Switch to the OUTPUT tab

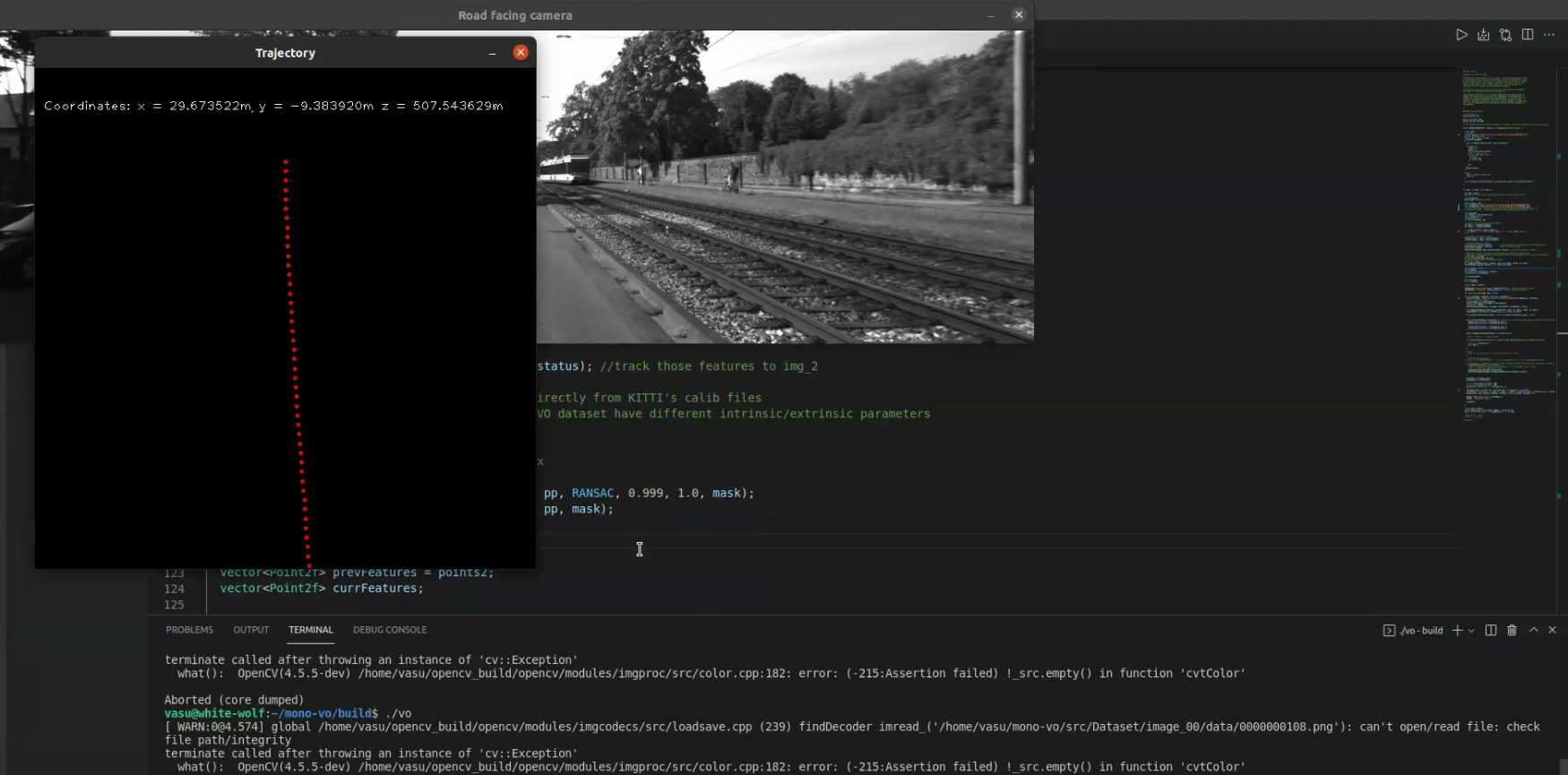click(x=251, y=630)
